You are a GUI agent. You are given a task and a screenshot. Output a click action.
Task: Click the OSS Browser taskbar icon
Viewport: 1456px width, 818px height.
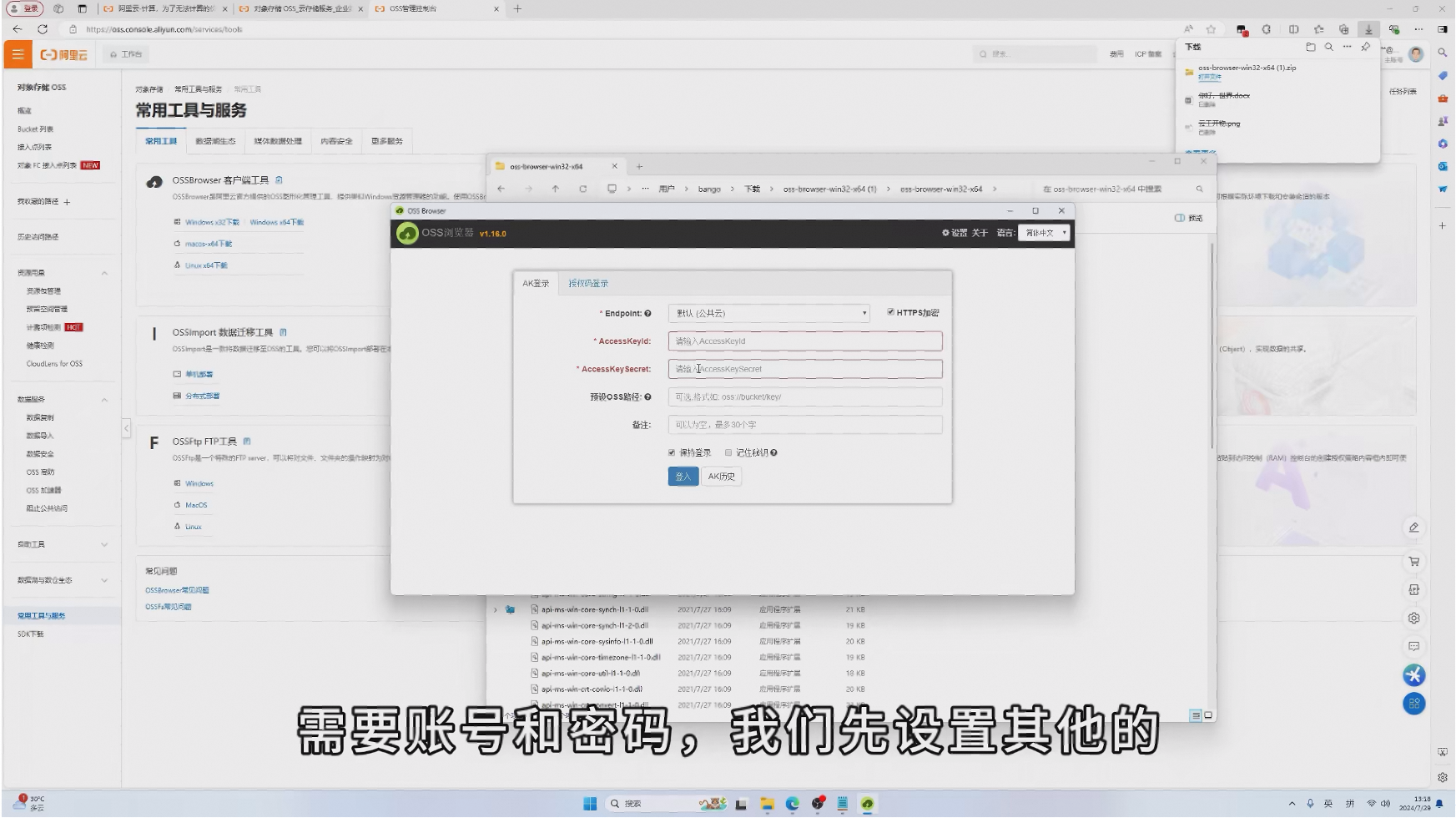pos(868,804)
